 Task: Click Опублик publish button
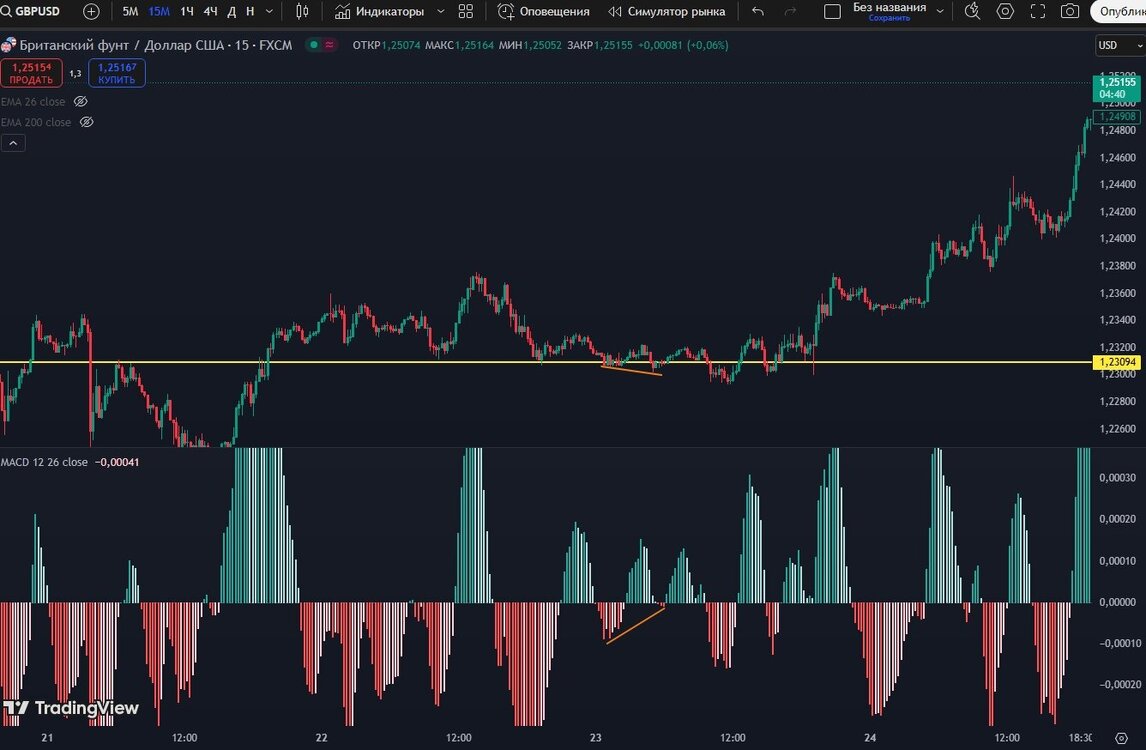pyautogui.click(x=1119, y=12)
